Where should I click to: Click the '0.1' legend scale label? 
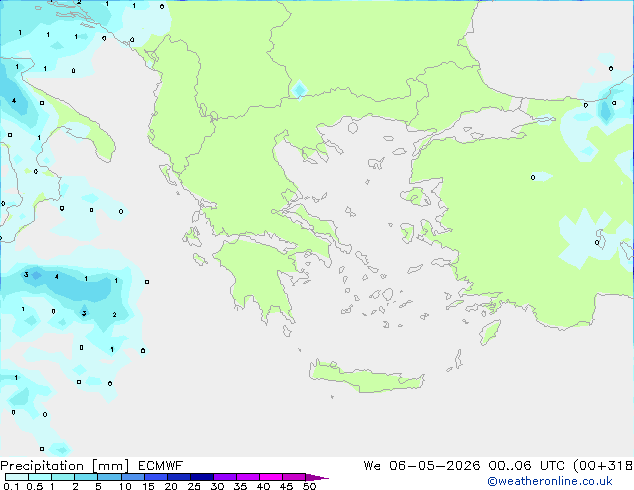click(11, 486)
